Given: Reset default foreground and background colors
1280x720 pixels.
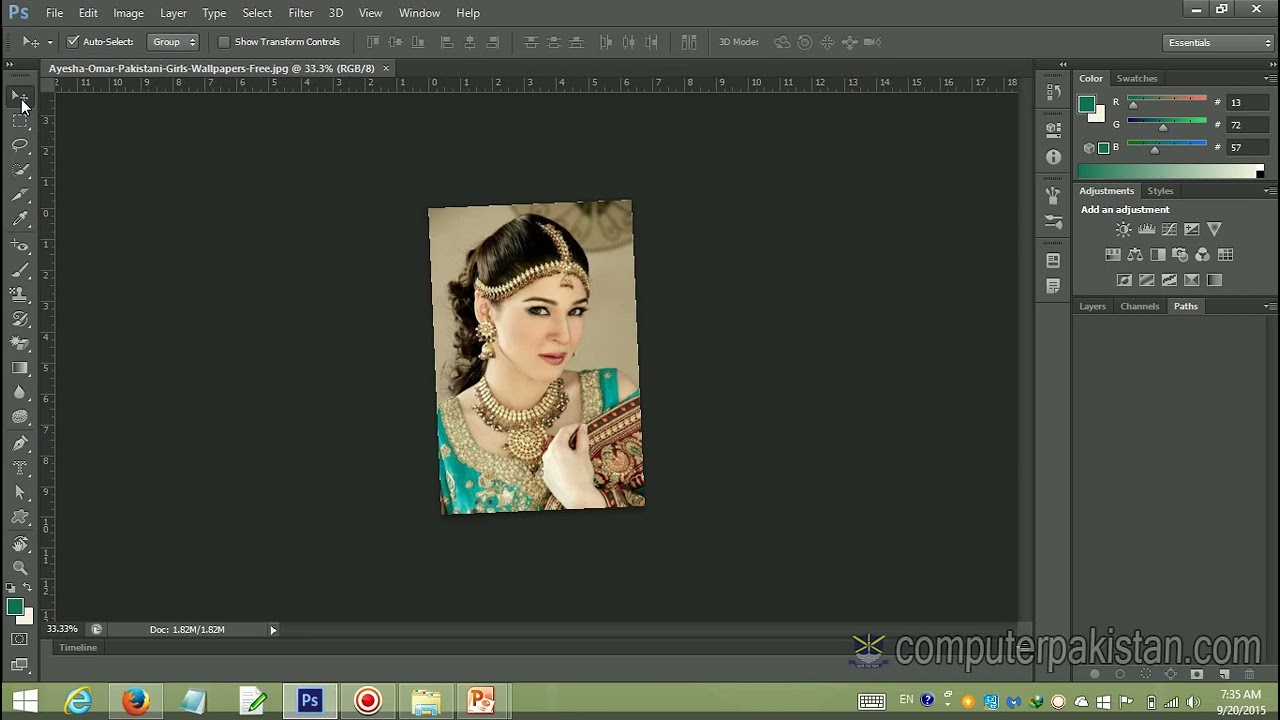Looking at the screenshot, I should (x=11, y=587).
